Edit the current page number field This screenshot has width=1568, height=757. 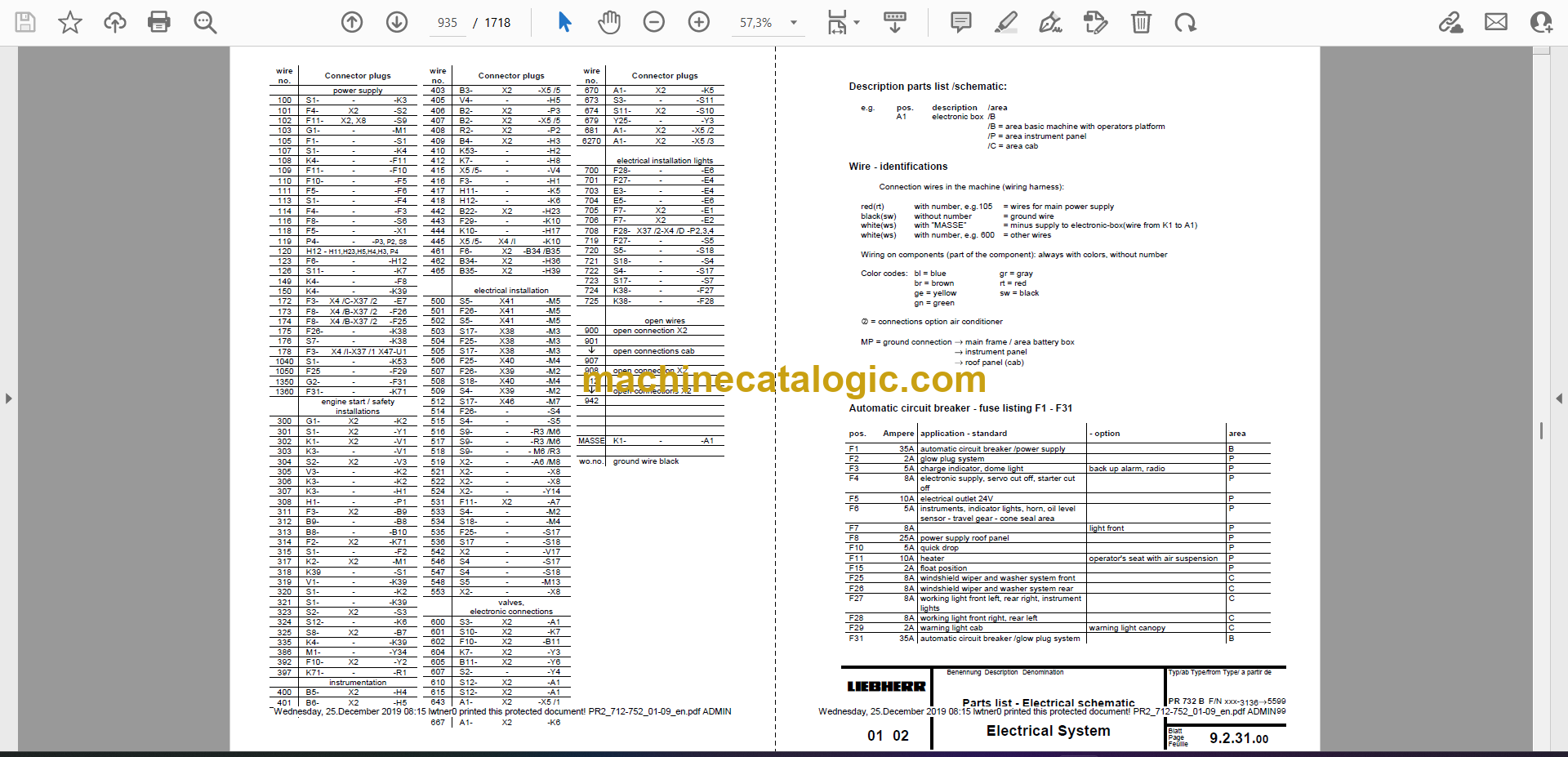click(x=448, y=23)
